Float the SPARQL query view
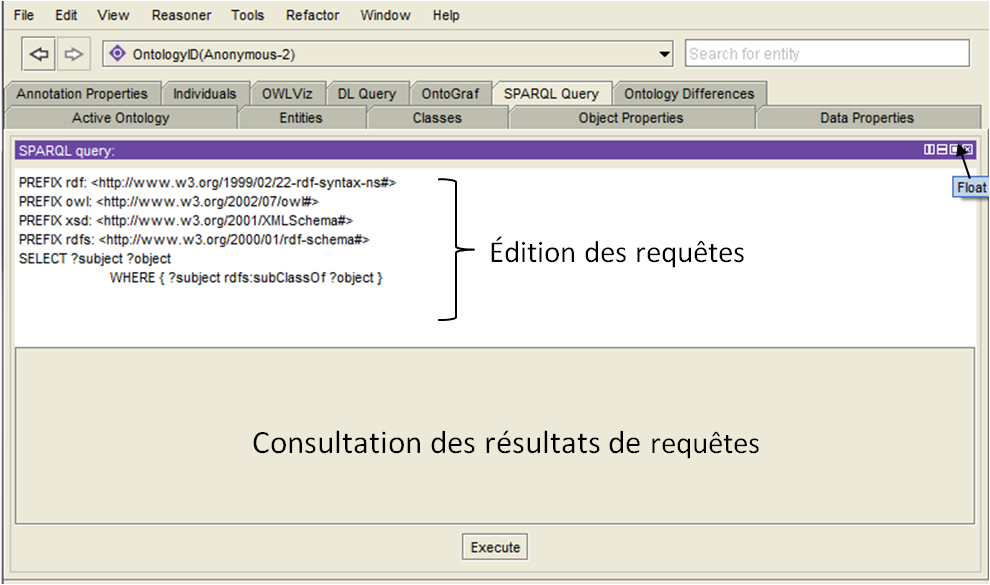 (954, 150)
